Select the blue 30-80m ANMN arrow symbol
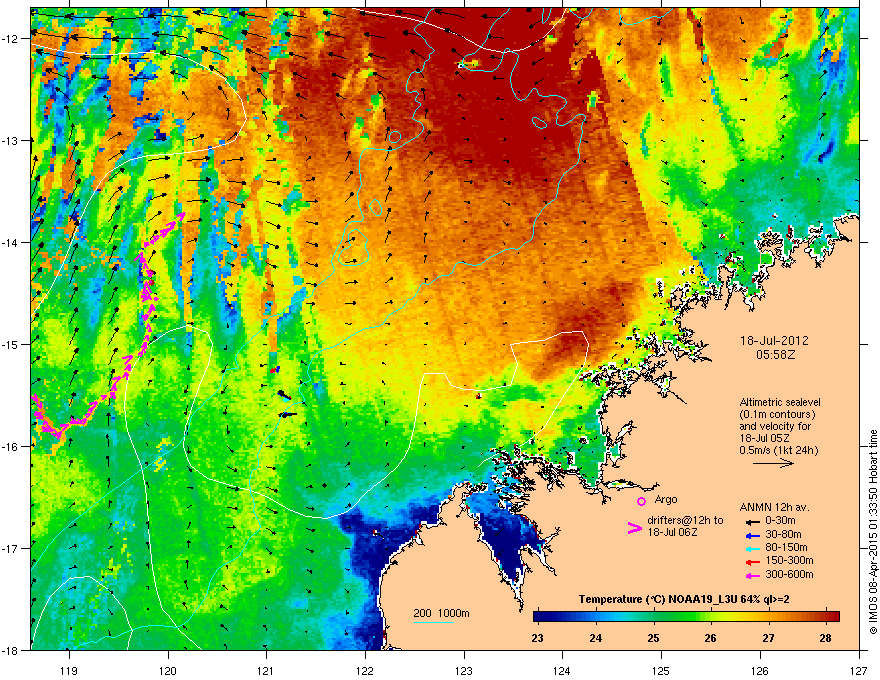This screenshot has width=880, height=680. [x=753, y=535]
